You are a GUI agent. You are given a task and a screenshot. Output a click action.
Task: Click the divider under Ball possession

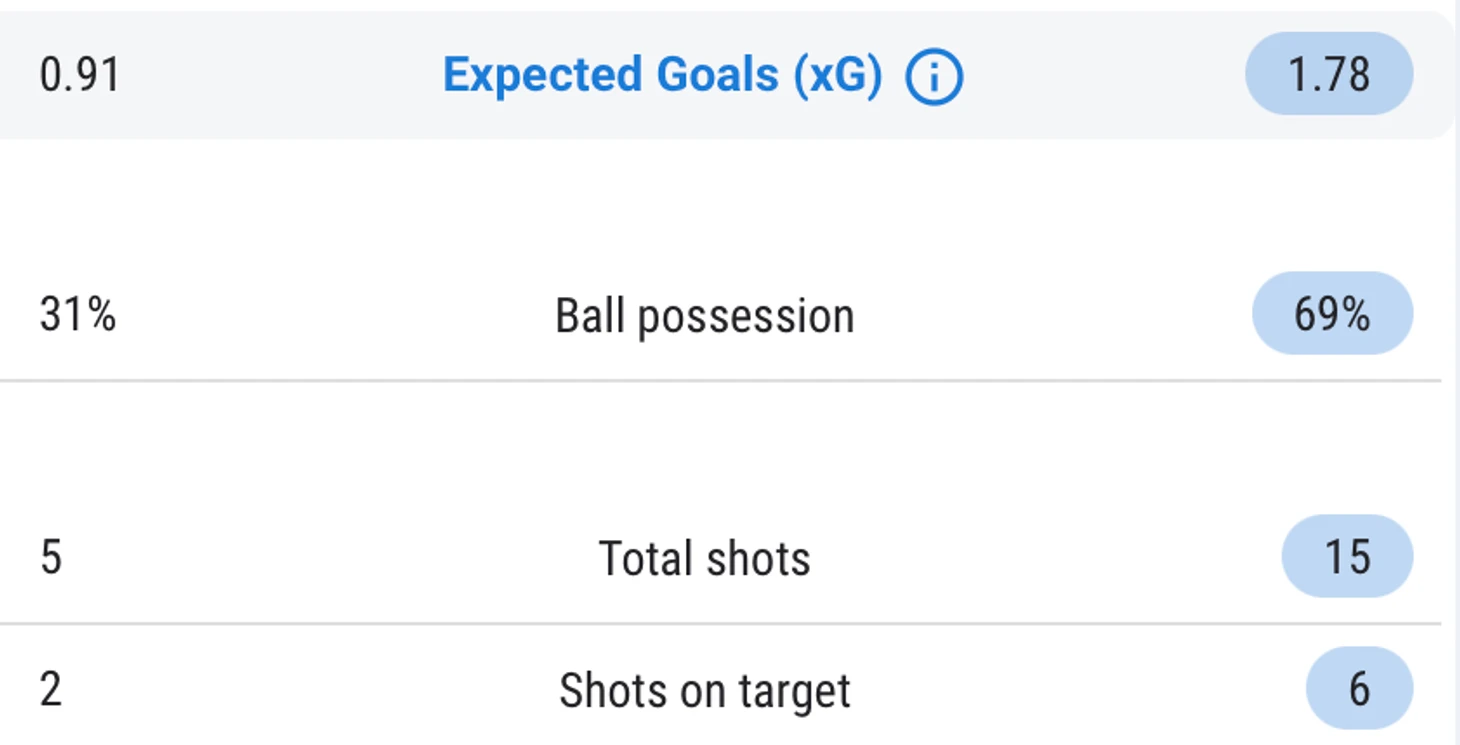point(720,381)
